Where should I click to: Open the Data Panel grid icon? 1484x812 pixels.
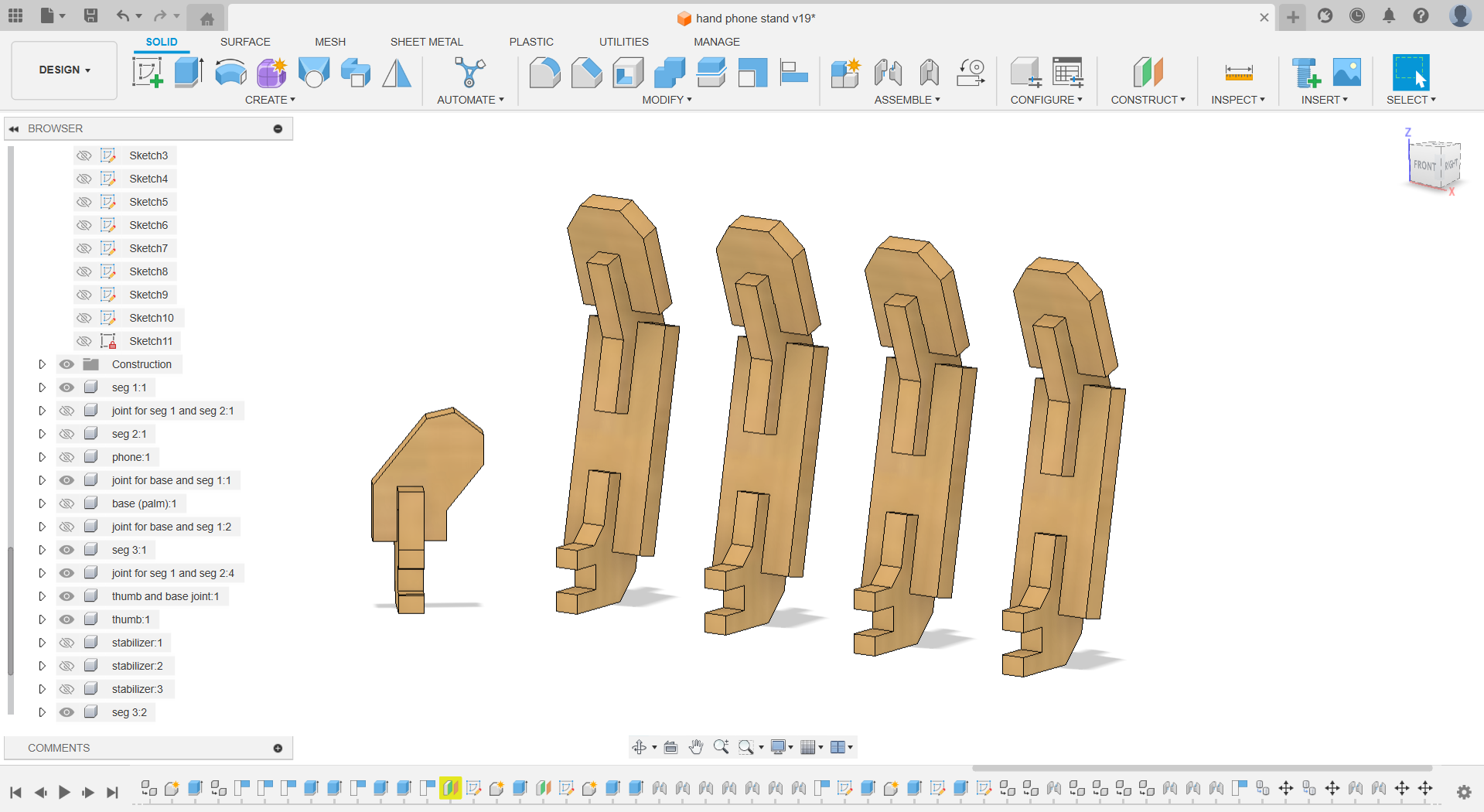pyautogui.click(x=15, y=15)
